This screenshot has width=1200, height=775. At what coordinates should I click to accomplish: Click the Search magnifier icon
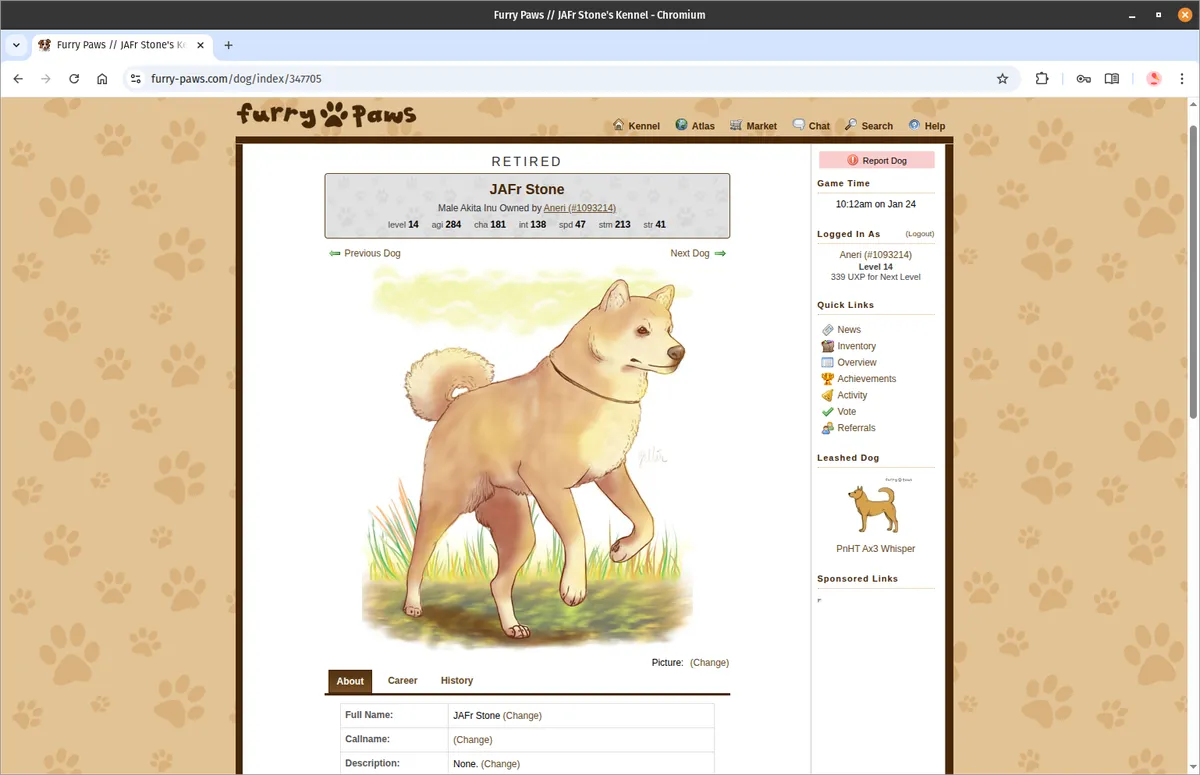[x=850, y=125]
